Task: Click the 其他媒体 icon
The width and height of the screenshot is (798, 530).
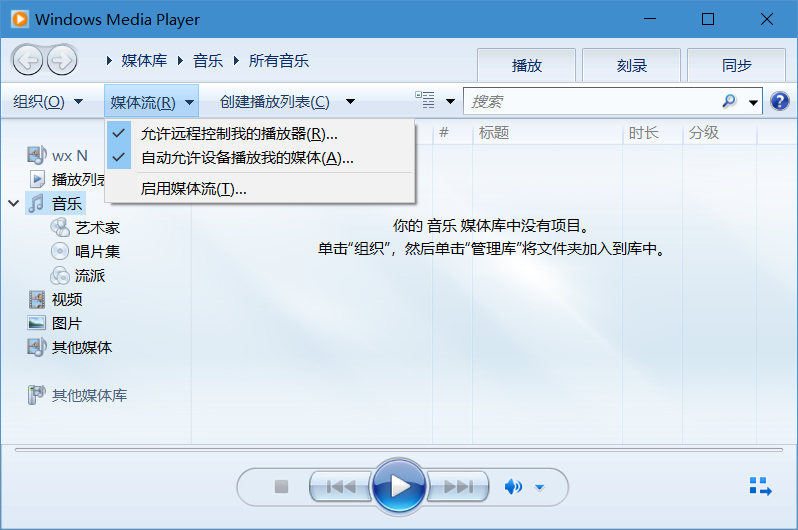Action: click(x=37, y=347)
